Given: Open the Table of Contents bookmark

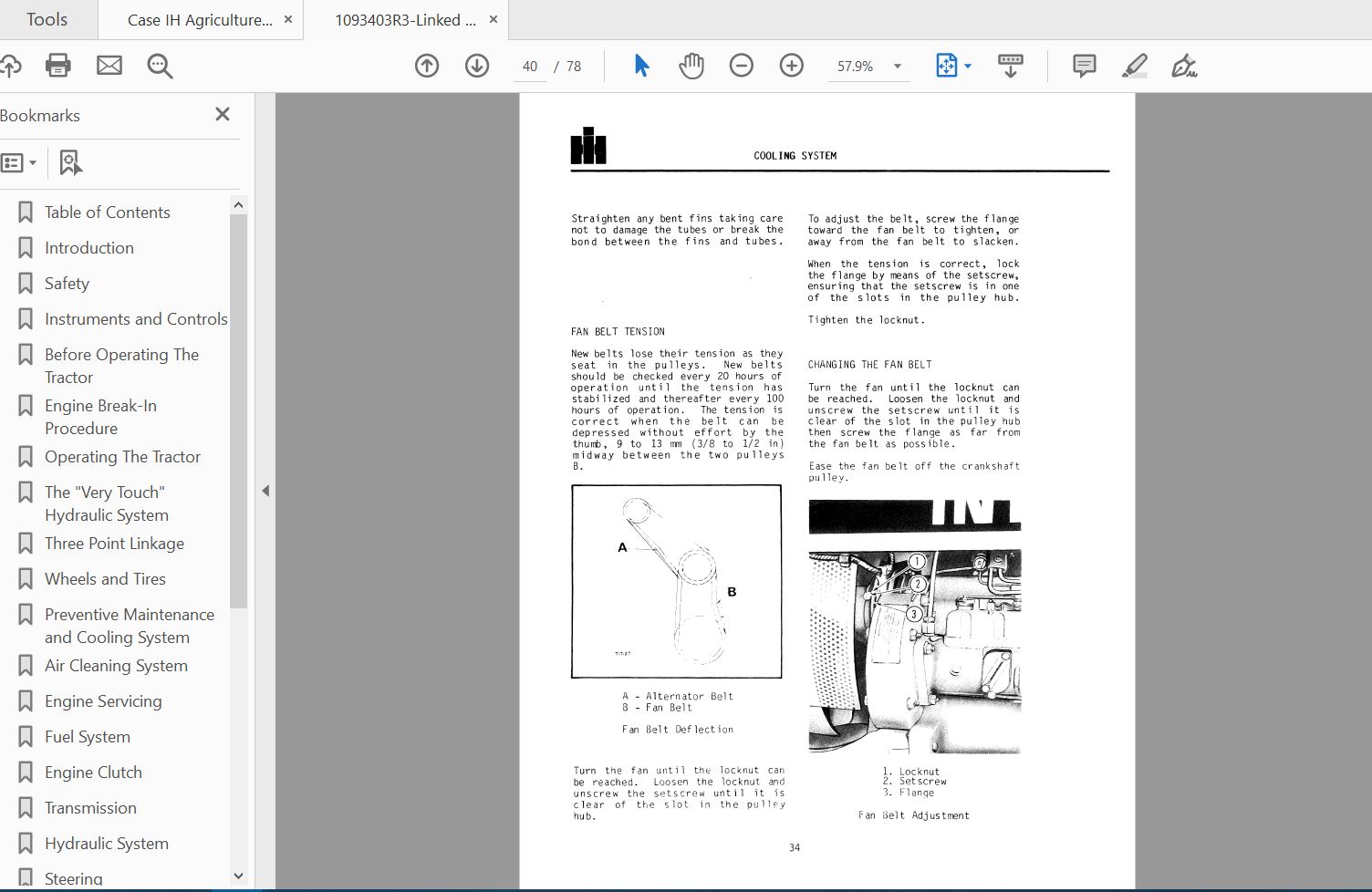Looking at the screenshot, I should (107, 212).
